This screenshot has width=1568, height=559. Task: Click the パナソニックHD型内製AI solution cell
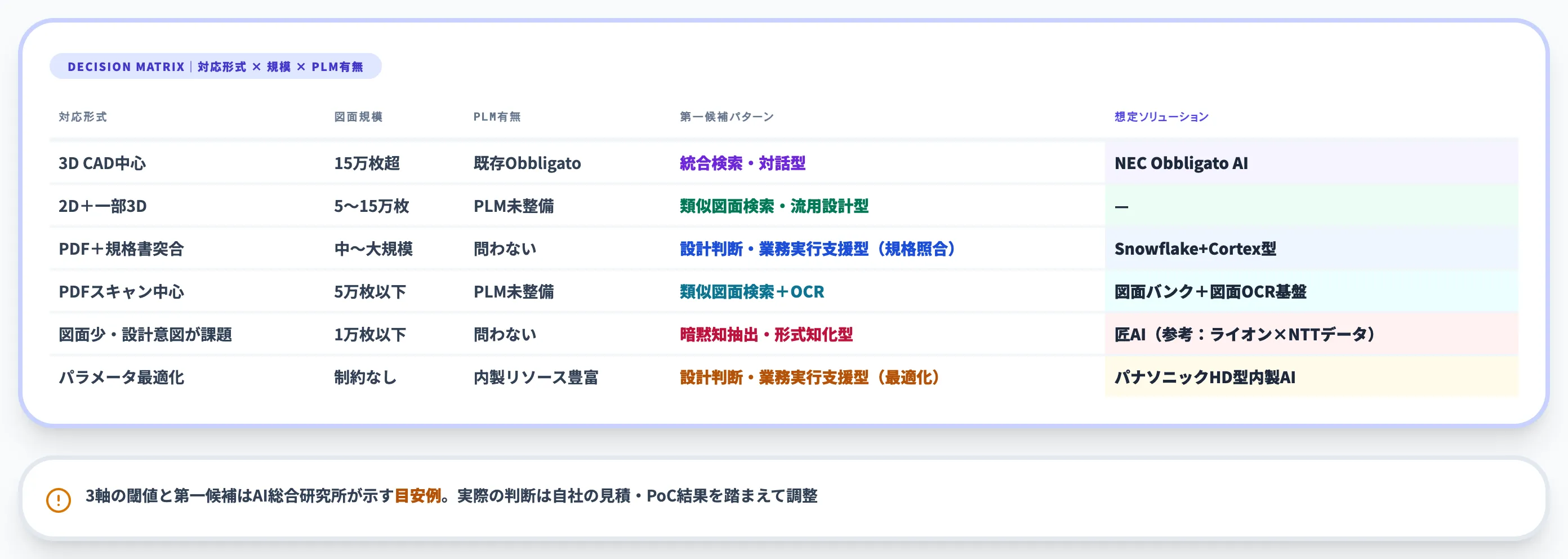click(x=1311, y=377)
